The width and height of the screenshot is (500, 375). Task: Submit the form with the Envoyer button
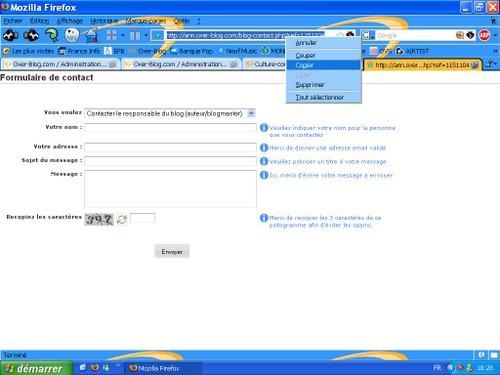click(172, 251)
